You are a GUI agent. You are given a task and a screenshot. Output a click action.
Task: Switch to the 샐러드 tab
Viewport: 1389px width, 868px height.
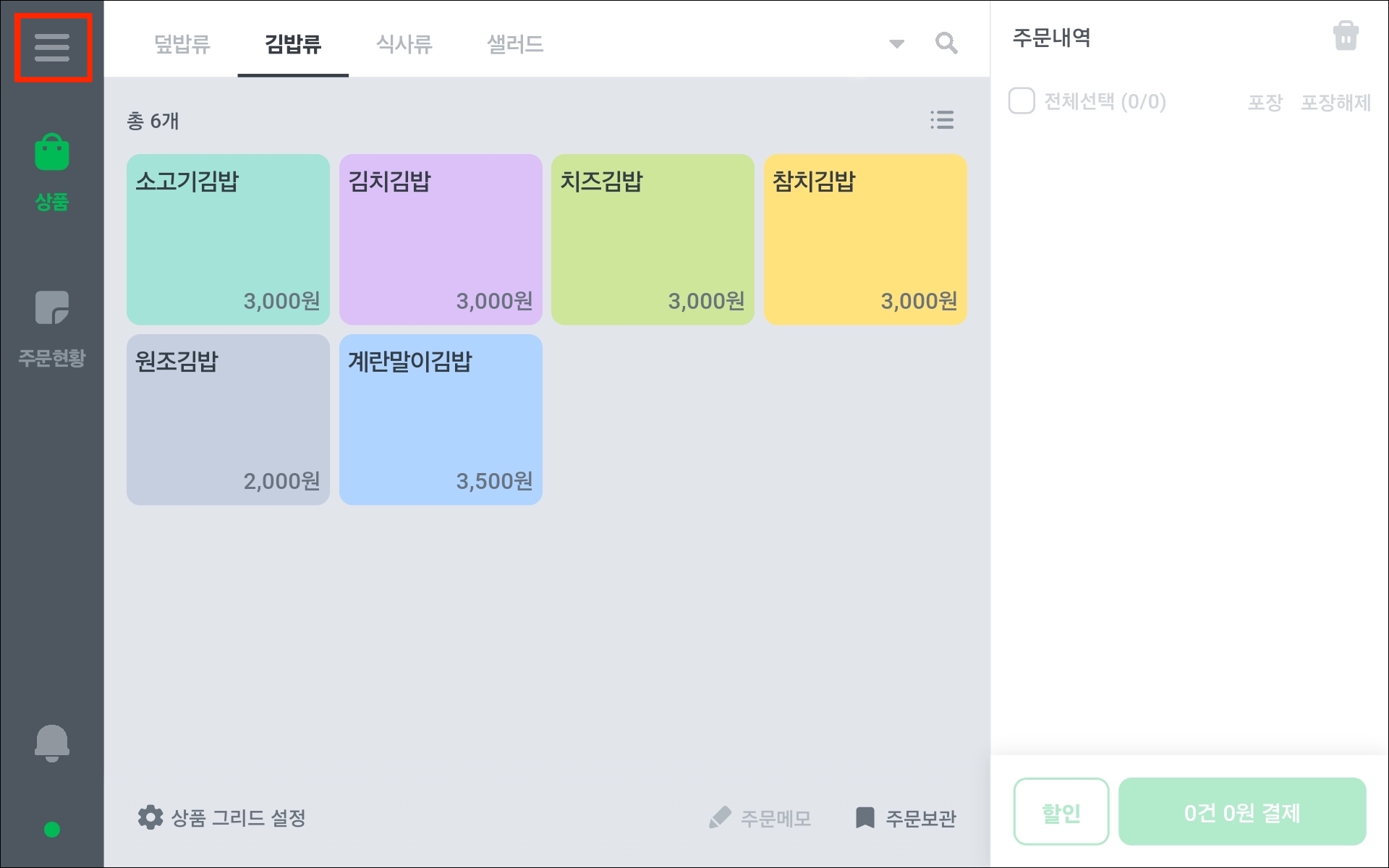coord(515,44)
